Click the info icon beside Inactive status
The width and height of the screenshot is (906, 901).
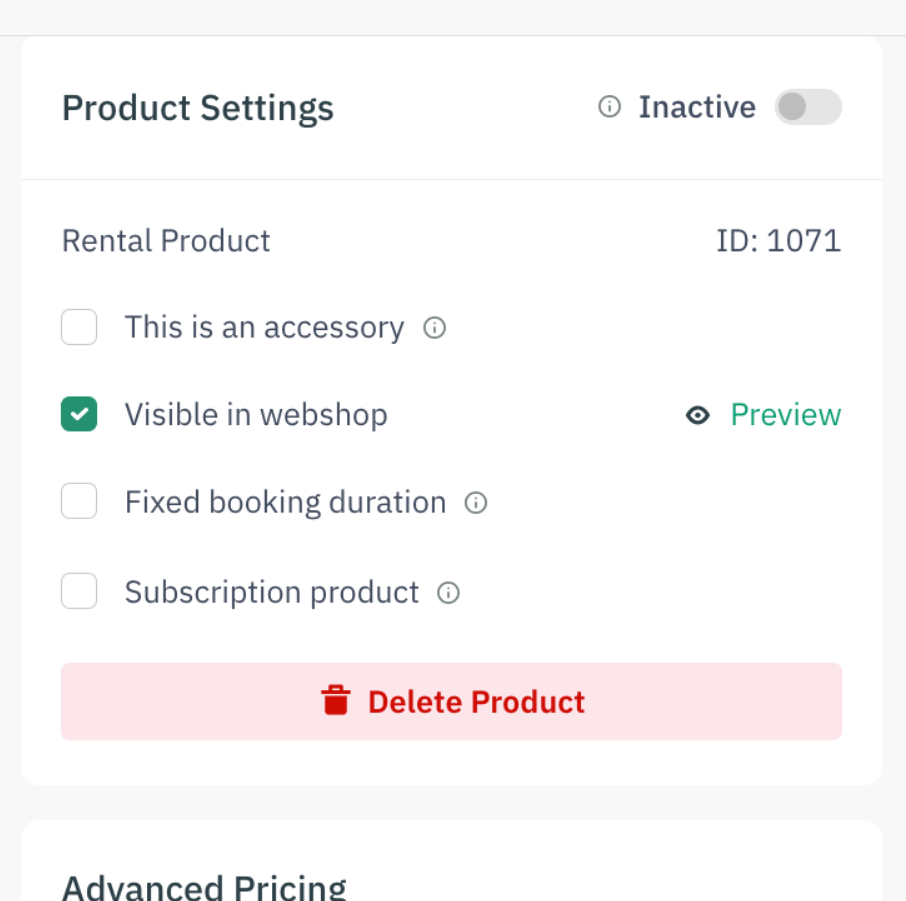click(x=609, y=107)
